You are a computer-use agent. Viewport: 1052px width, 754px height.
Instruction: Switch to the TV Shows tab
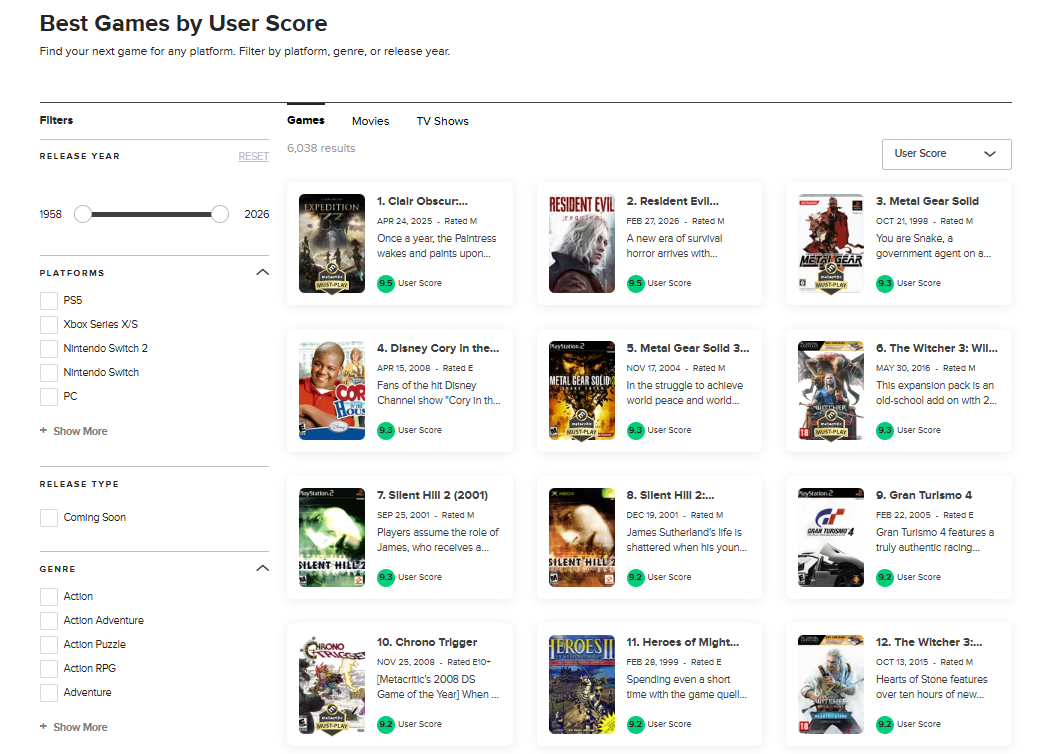[442, 121]
